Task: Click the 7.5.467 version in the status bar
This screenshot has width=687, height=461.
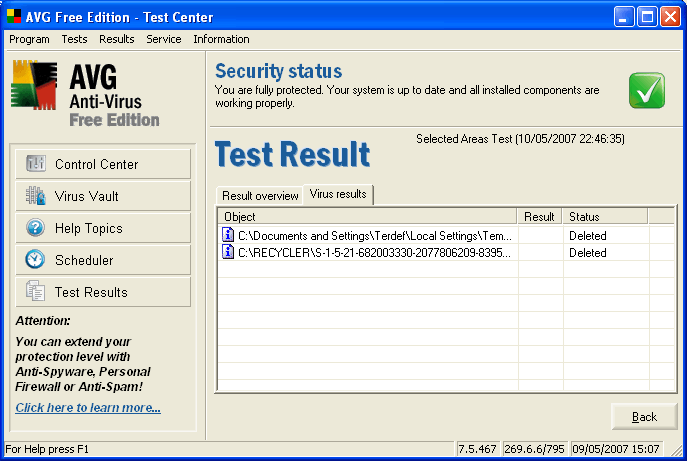Action: [x=477, y=449]
